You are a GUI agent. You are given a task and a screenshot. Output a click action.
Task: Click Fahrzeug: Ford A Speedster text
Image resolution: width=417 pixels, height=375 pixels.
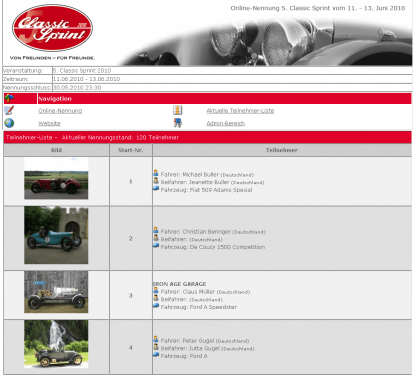pyautogui.click(x=199, y=307)
